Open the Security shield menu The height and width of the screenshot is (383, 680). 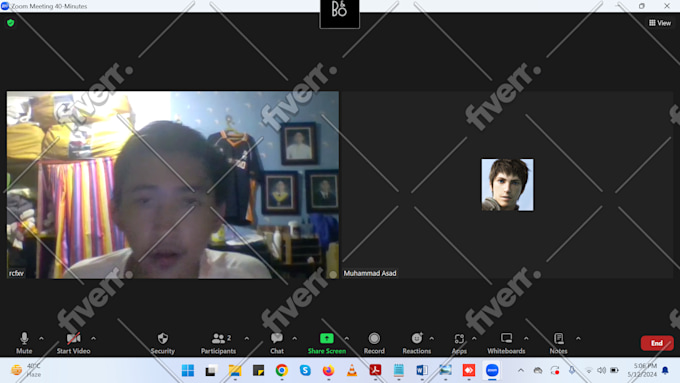click(x=163, y=343)
